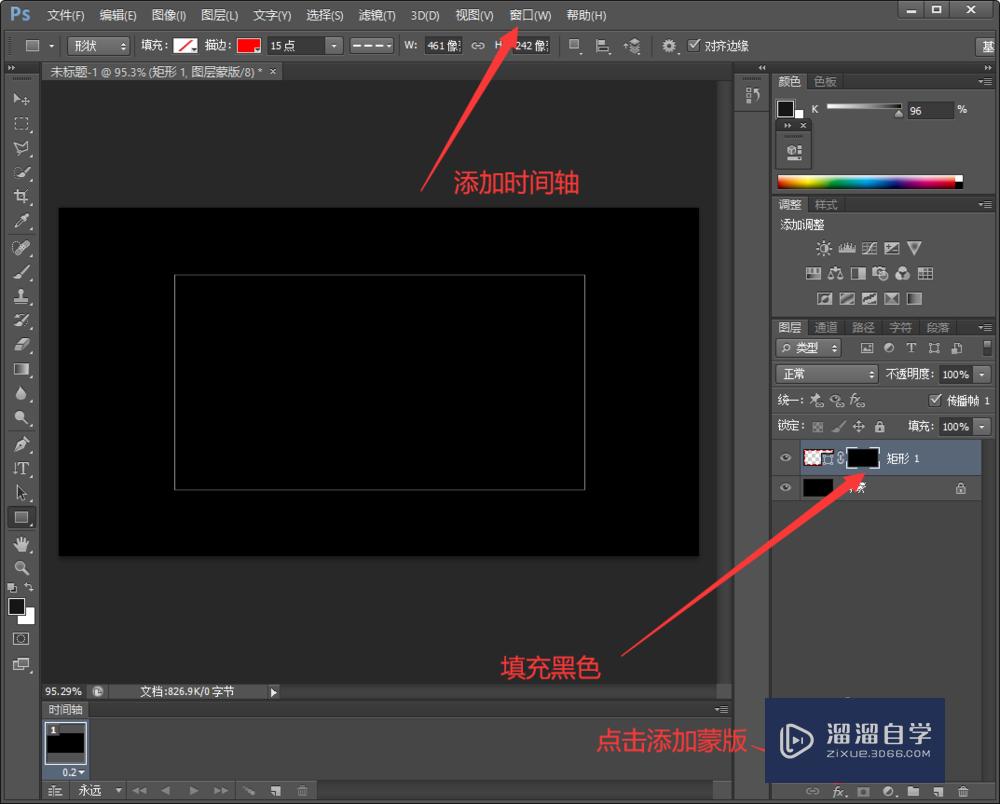Select the Zoom tool
1000x804 pixels.
(21, 567)
